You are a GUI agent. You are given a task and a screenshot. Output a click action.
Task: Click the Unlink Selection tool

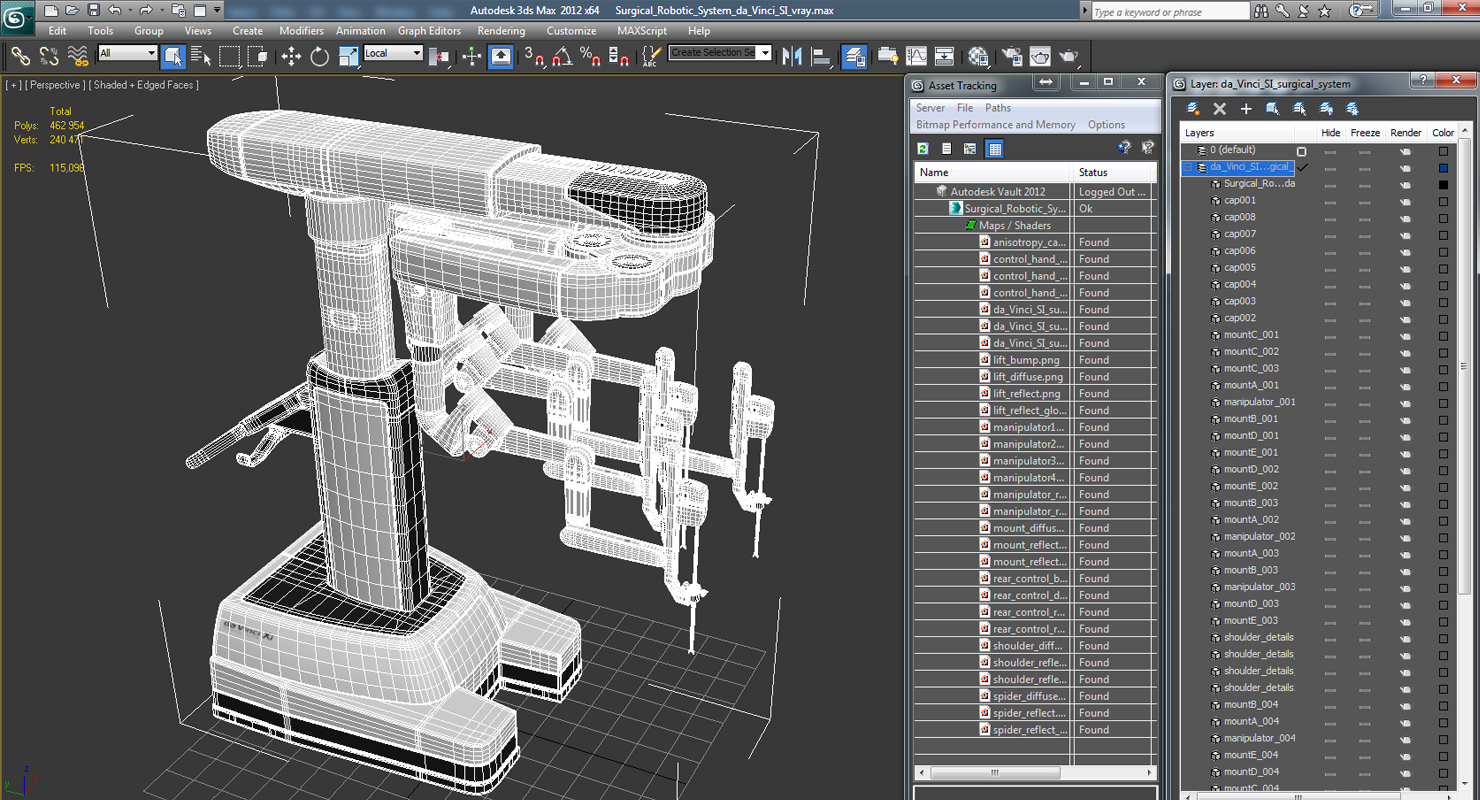(49, 56)
